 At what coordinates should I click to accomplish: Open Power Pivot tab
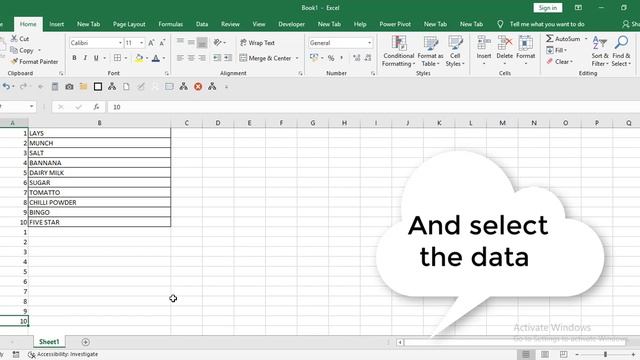pyautogui.click(x=395, y=24)
